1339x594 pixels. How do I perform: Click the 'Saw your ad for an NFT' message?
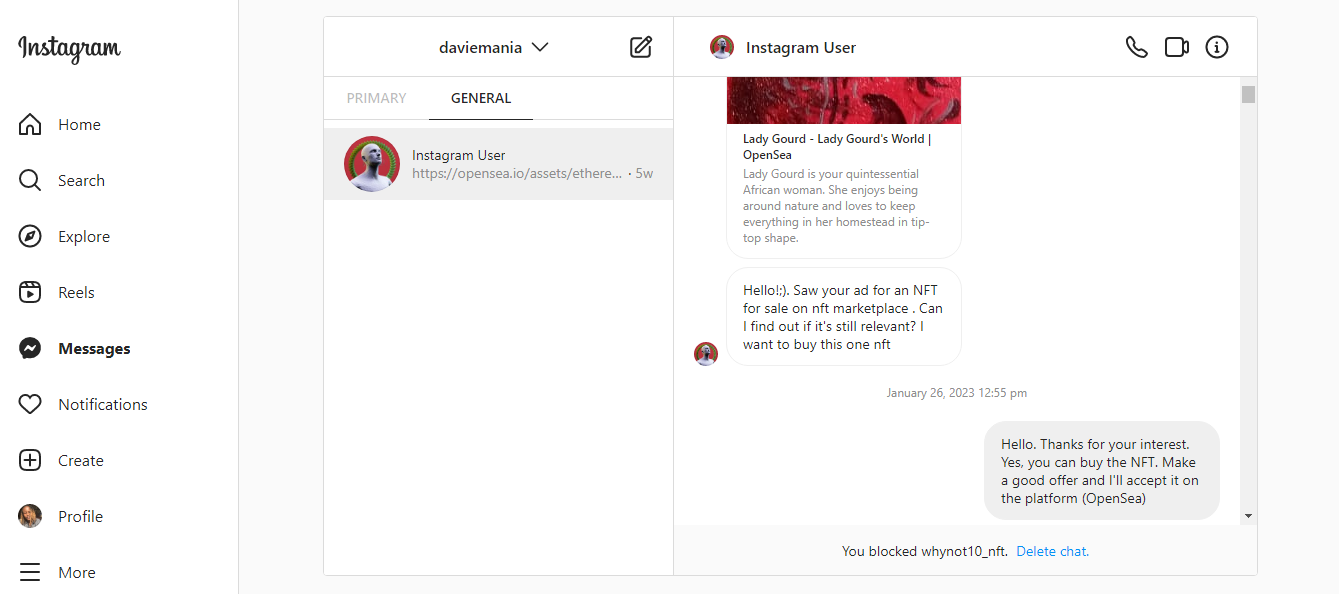pyautogui.click(x=844, y=317)
